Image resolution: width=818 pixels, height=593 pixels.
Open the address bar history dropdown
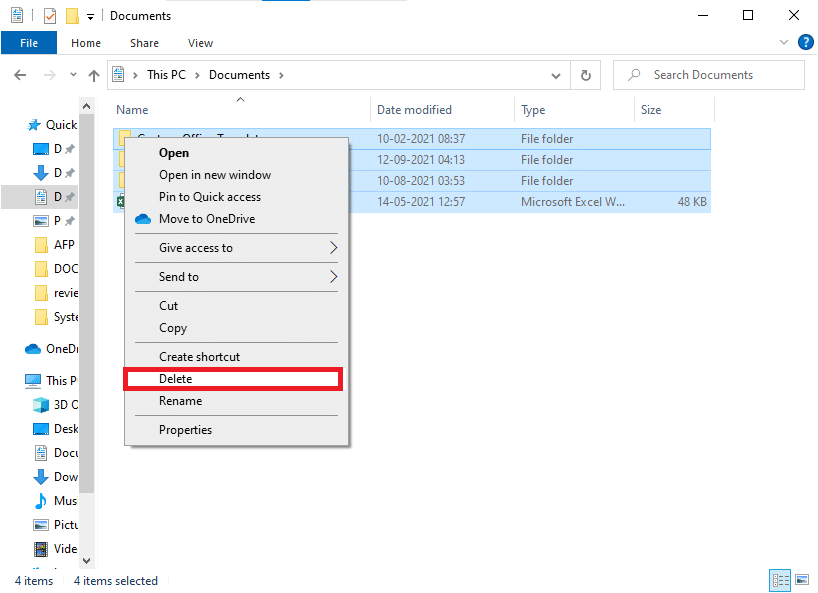(x=557, y=75)
